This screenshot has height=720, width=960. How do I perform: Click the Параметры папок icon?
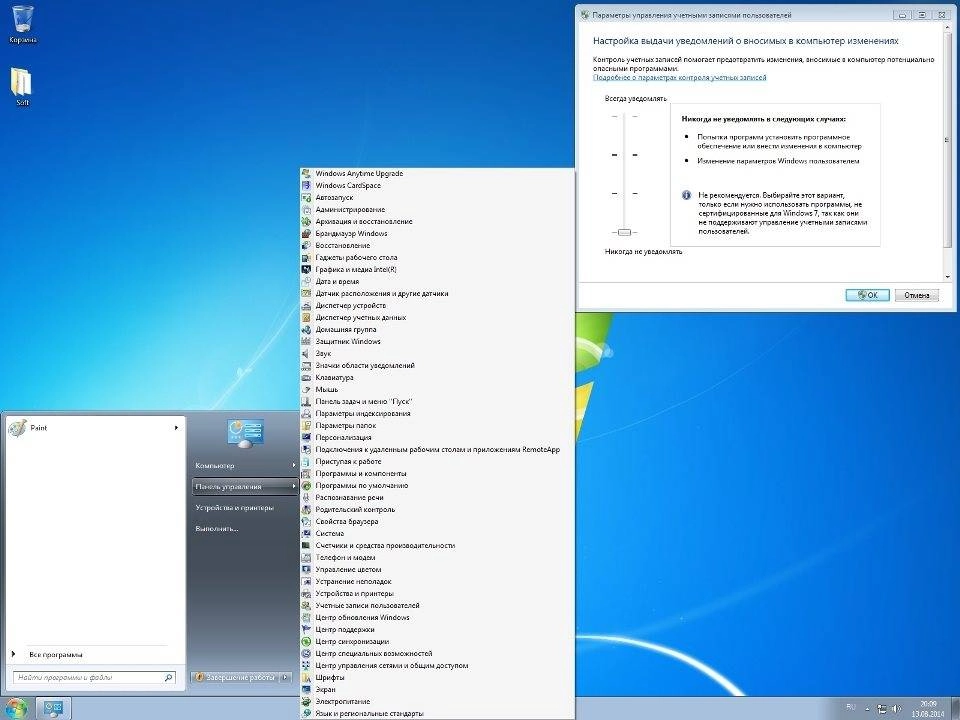[306, 426]
